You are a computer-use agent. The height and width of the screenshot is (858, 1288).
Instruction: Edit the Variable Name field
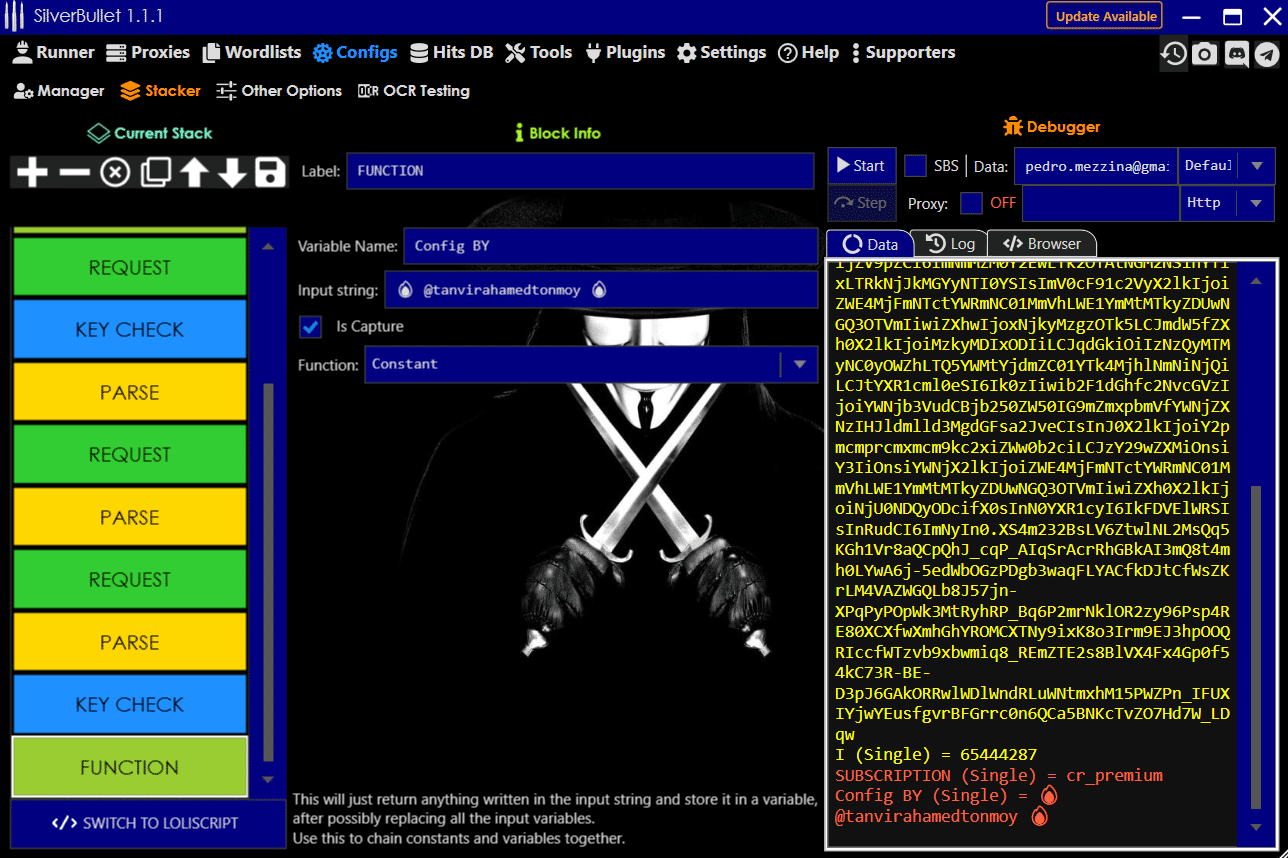point(610,246)
